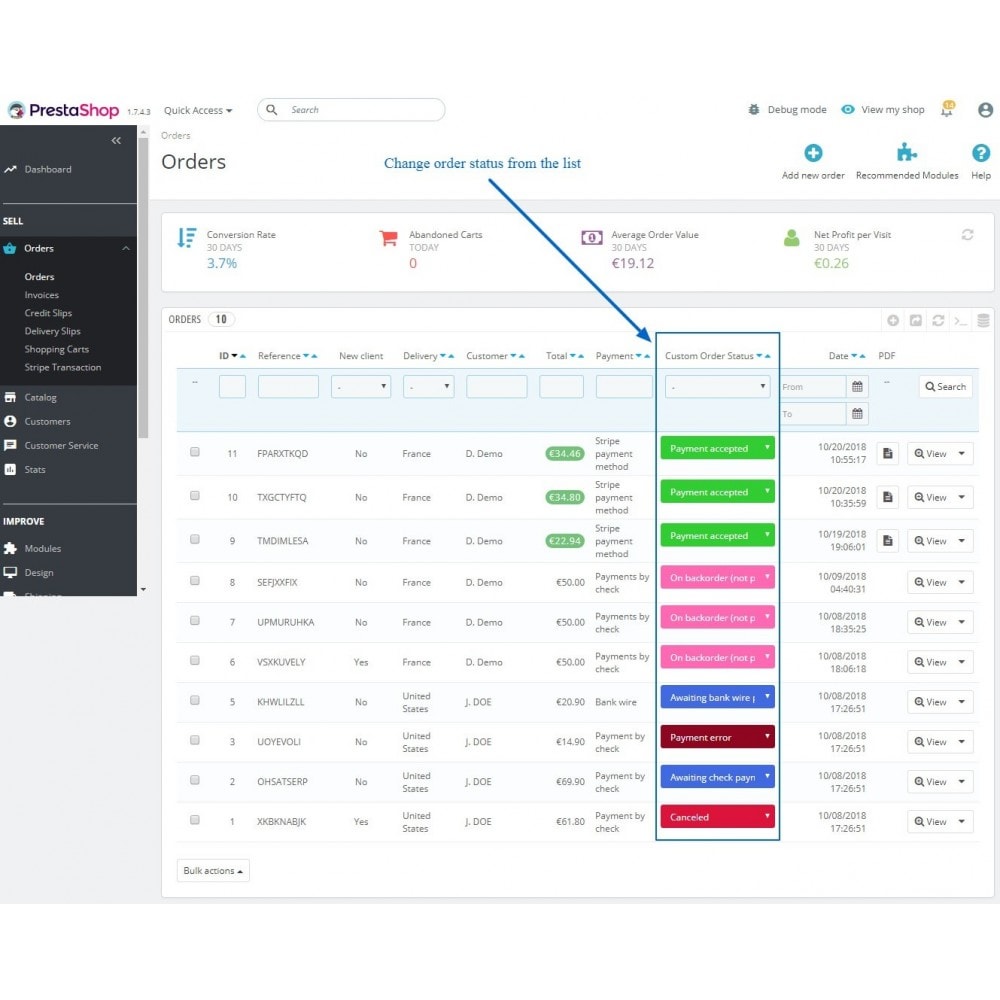1000x1000 pixels.
Task: Open Stripe Transaction submenu item
Action: click(x=62, y=367)
